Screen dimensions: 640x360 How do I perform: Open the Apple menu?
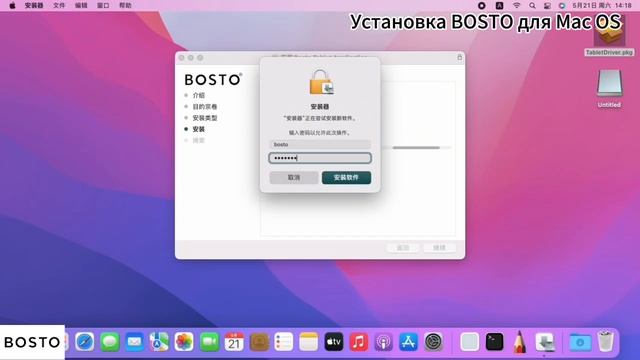(12, 5)
